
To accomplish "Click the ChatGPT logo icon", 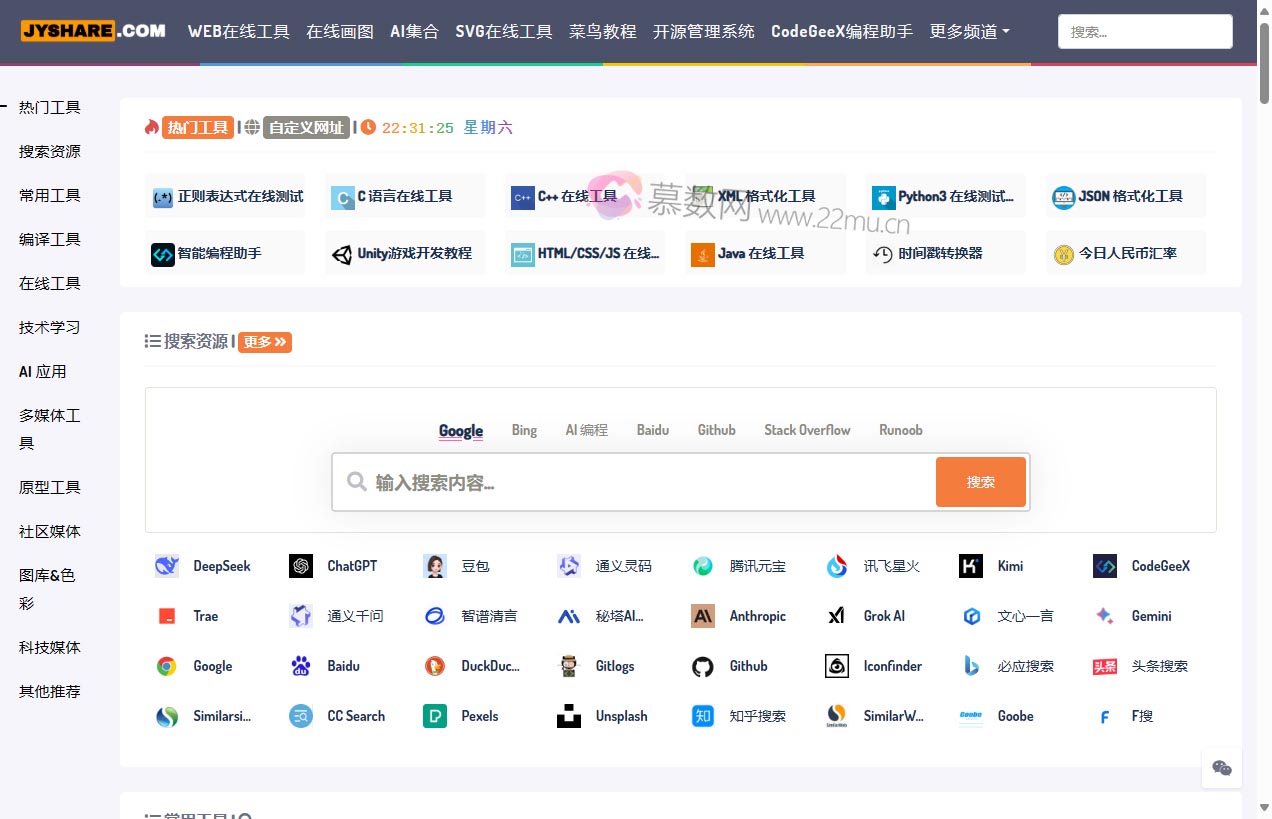I will (301, 566).
